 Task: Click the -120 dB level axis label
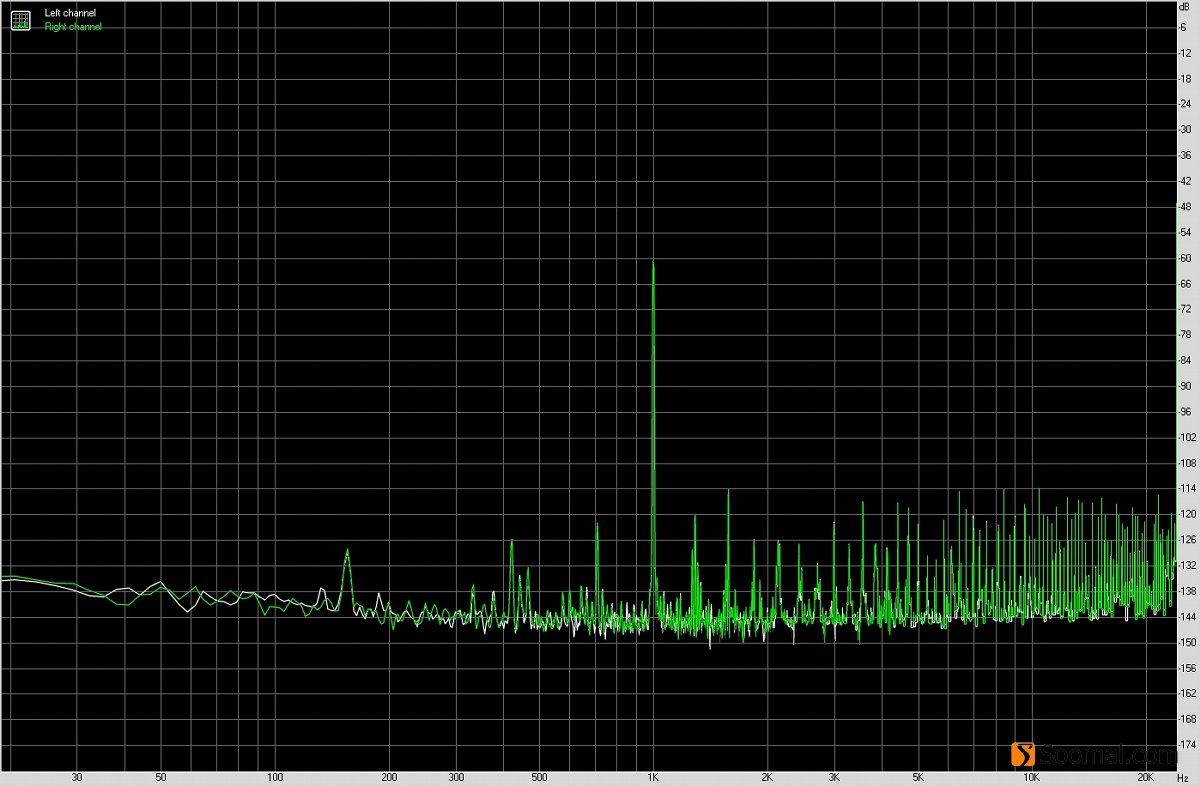[1184, 514]
